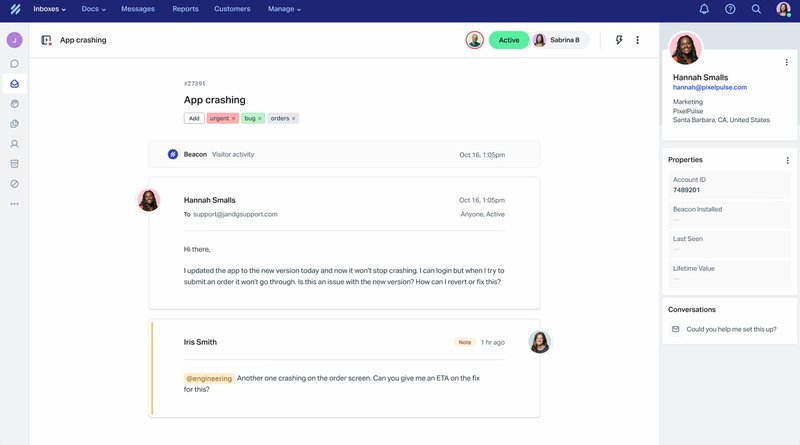The width and height of the screenshot is (800, 445).
Task: Click the Iris Smith note author name
Action: pyautogui.click(x=200, y=342)
